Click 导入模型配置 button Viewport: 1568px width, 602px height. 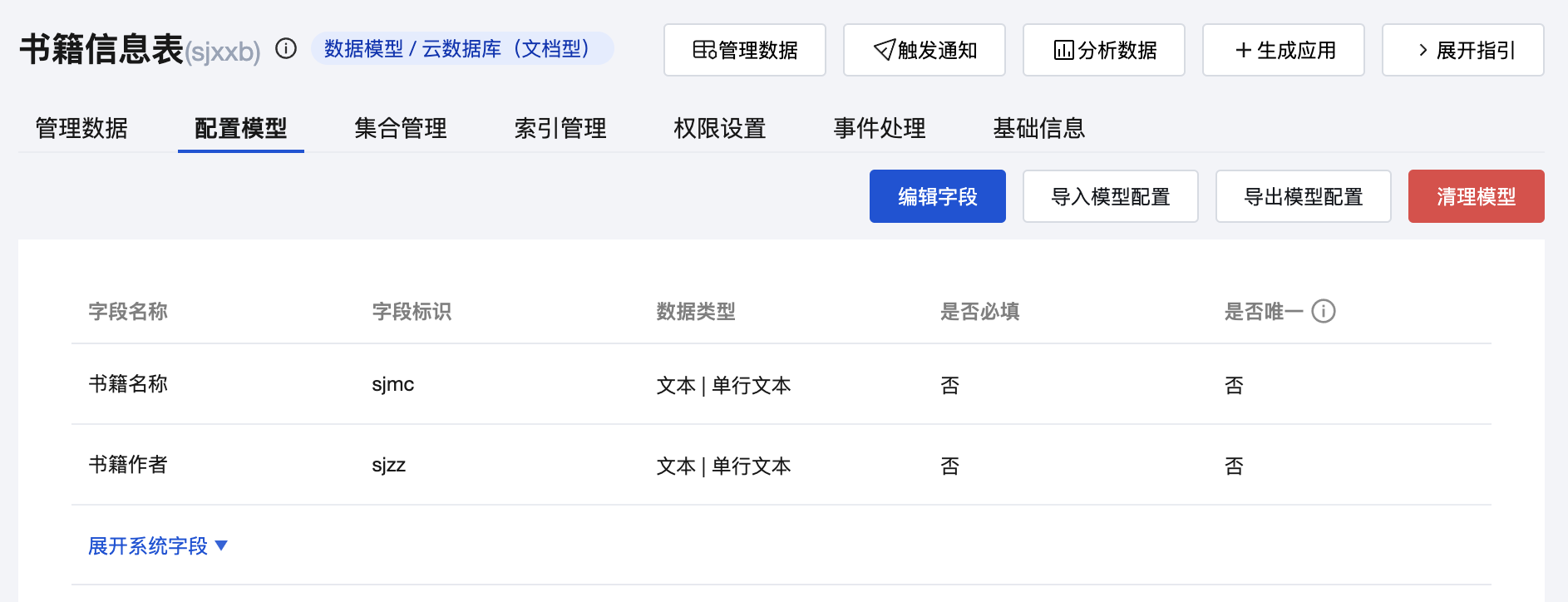tap(1110, 196)
